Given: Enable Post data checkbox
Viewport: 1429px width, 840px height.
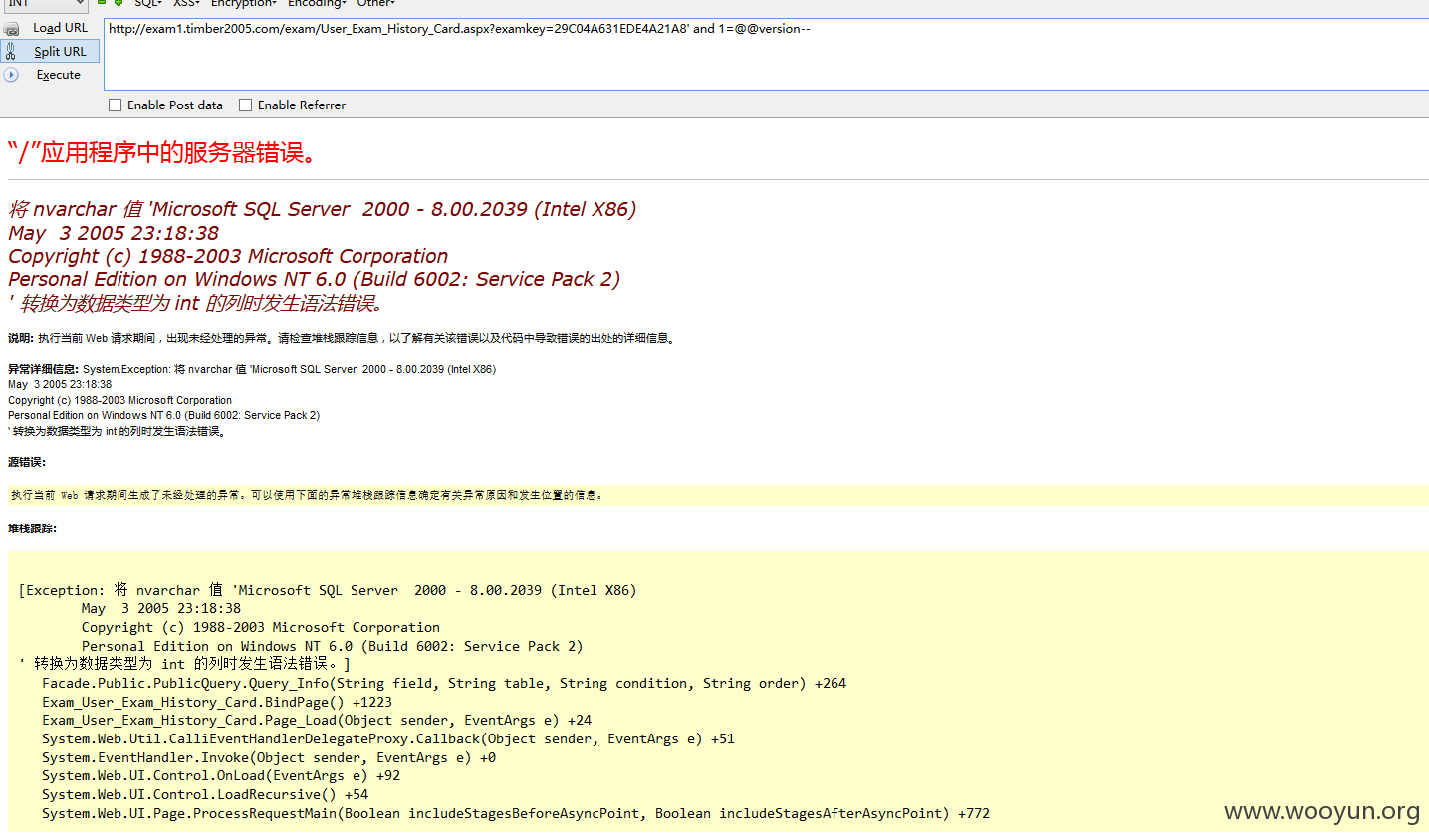Looking at the screenshot, I should coord(116,105).
